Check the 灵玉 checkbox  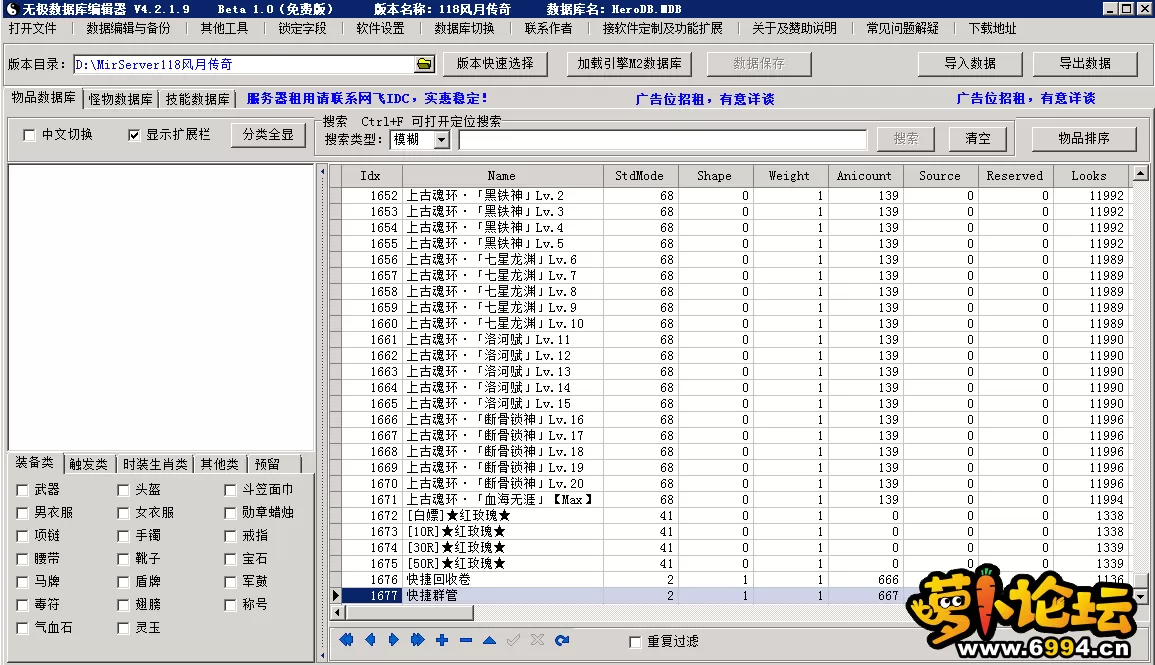pos(123,628)
